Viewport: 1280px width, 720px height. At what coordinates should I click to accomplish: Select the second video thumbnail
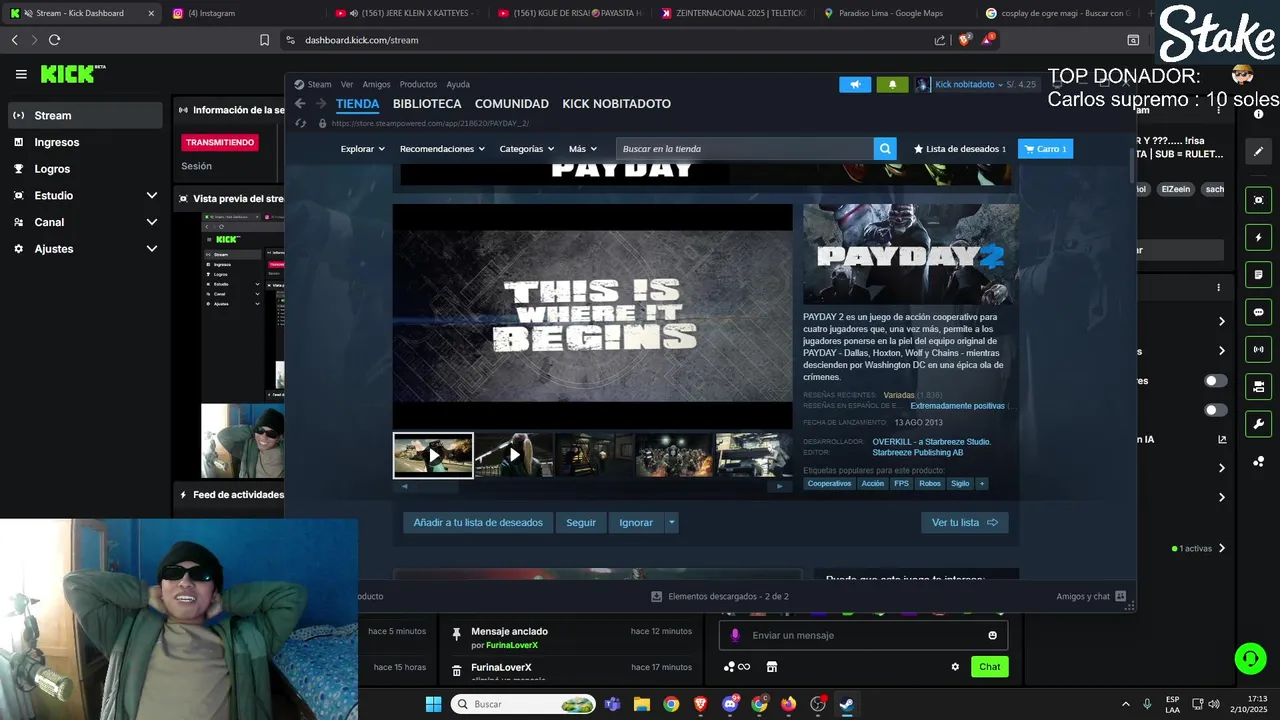pos(514,455)
